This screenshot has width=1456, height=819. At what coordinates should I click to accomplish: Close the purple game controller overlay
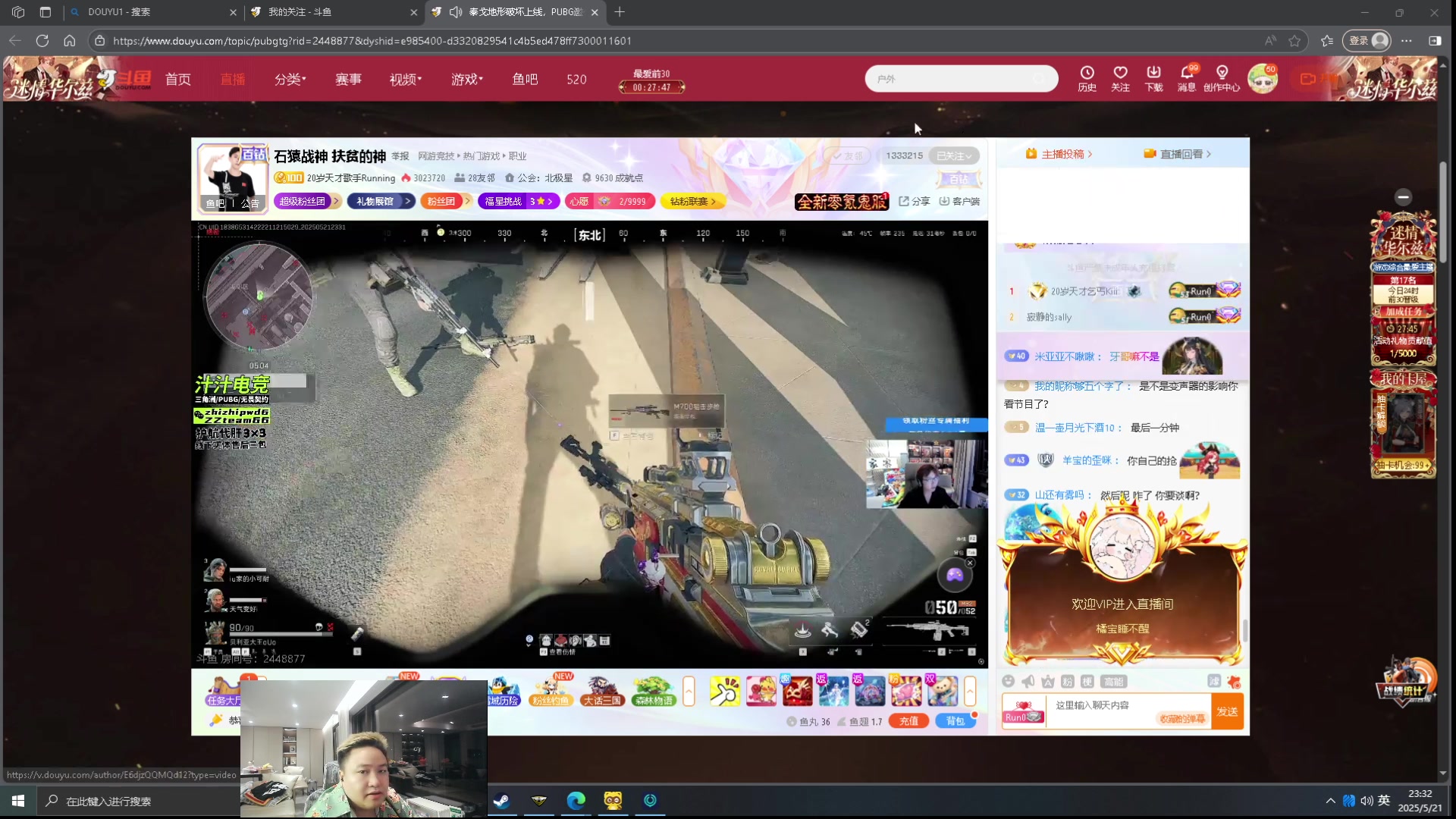[970, 563]
